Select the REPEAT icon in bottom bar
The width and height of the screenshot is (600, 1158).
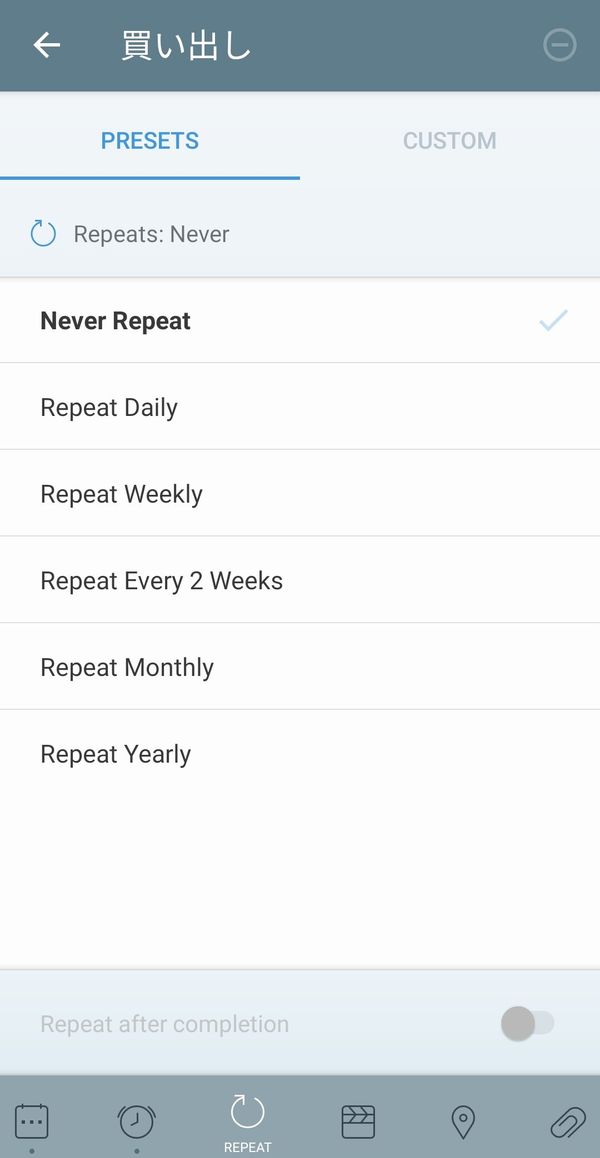point(248,1123)
